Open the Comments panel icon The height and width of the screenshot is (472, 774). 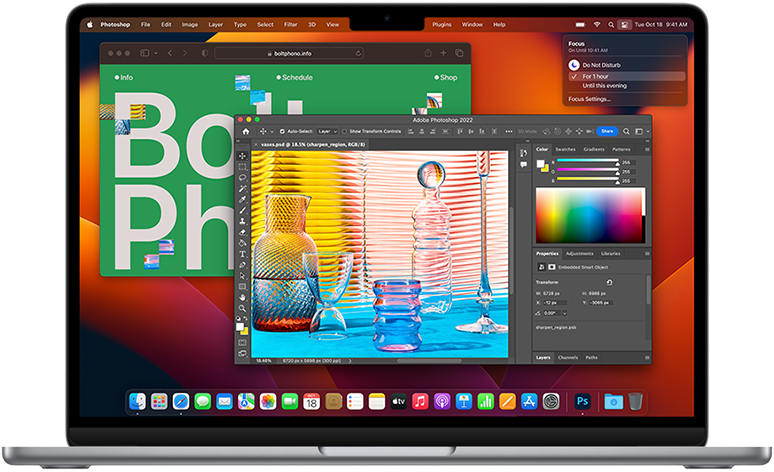coord(523,164)
